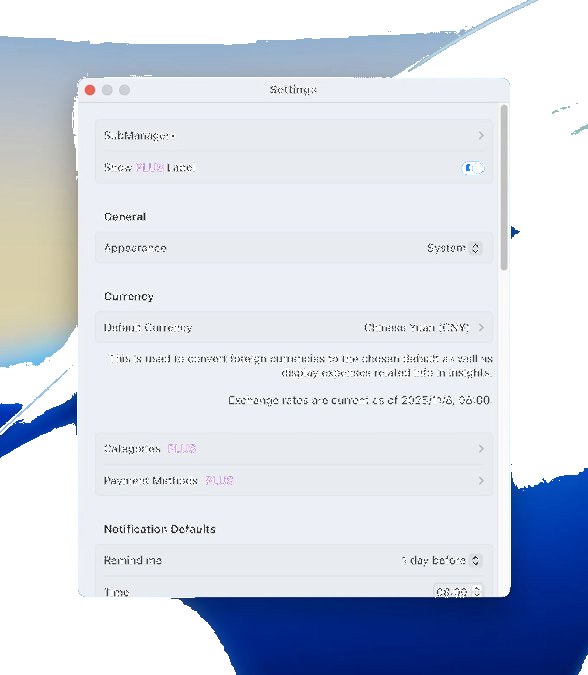Select the Chinese Yuan (CNY) value
Viewport: 588px width, 675px height.
(x=416, y=328)
